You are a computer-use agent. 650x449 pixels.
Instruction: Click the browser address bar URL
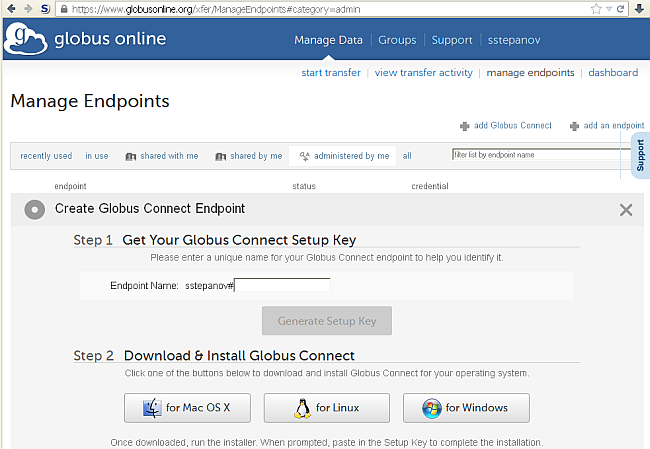click(216, 9)
